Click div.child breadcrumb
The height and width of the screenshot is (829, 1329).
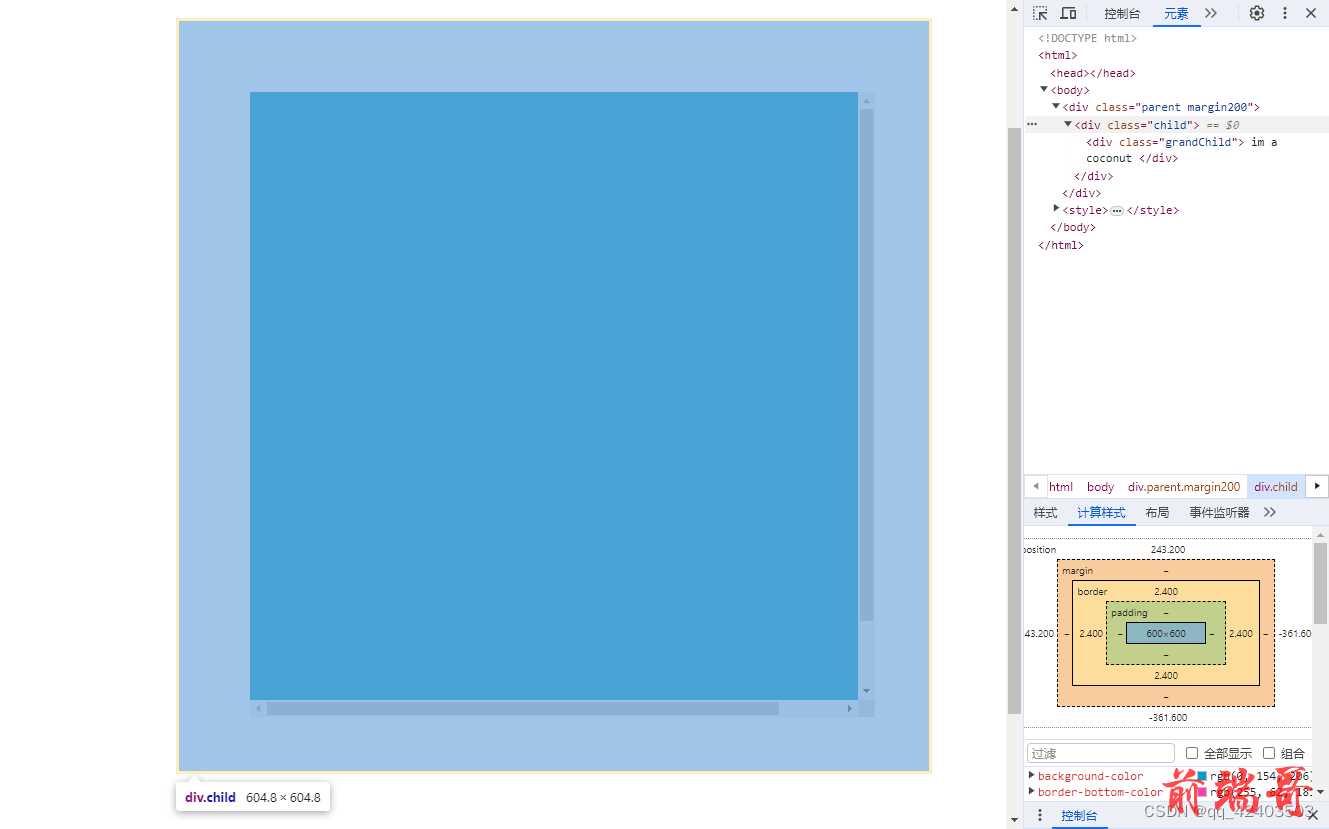[x=1276, y=487]
